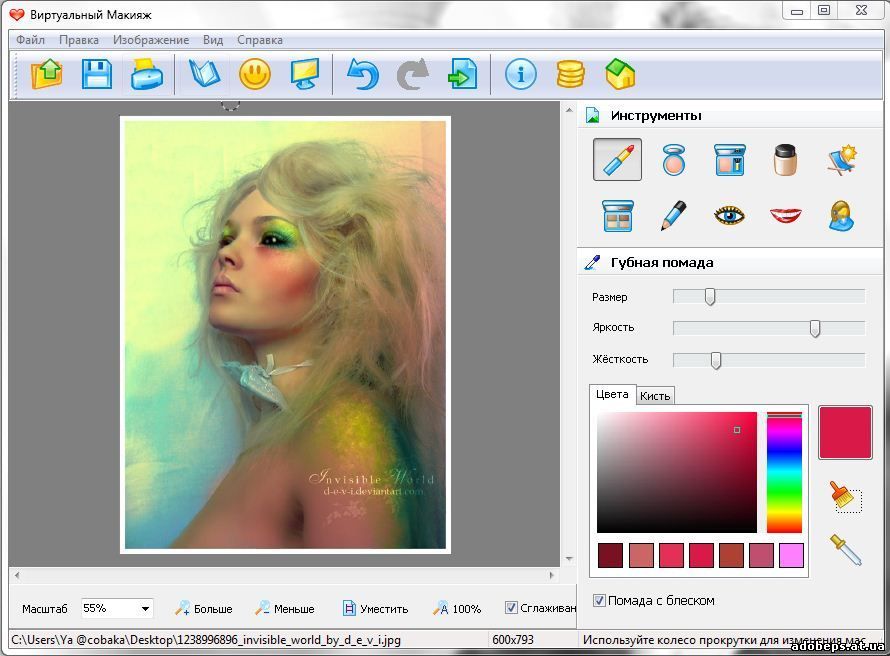This screenshot has width=890, height=656.
Task: Switch to the Кисть tab
Action: (x=655, y=396)
